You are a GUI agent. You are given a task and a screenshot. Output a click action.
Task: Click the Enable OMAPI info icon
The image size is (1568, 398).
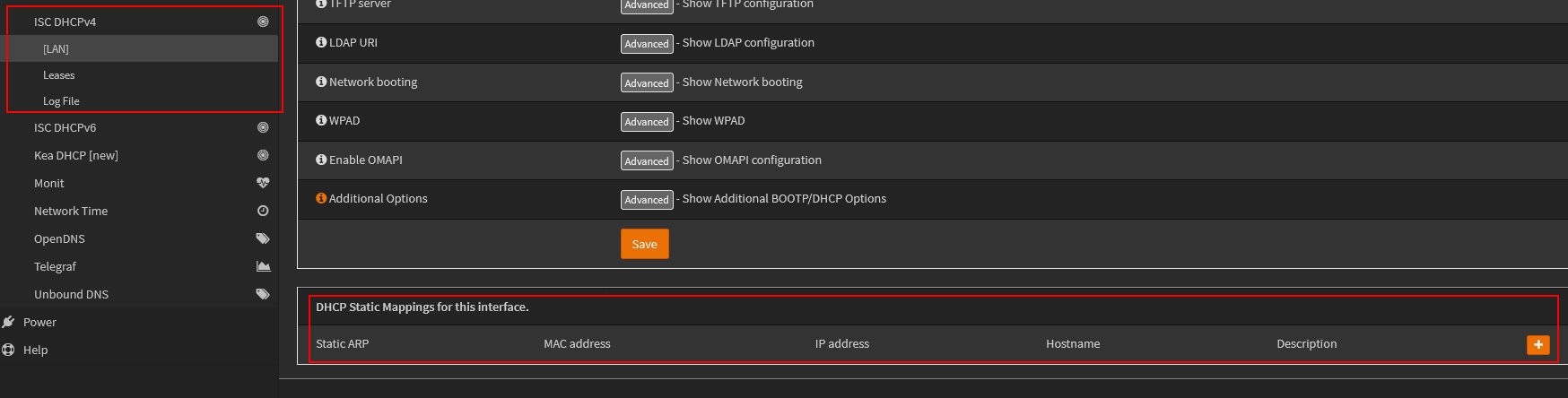pyautogui.click(x=321, y=160)
